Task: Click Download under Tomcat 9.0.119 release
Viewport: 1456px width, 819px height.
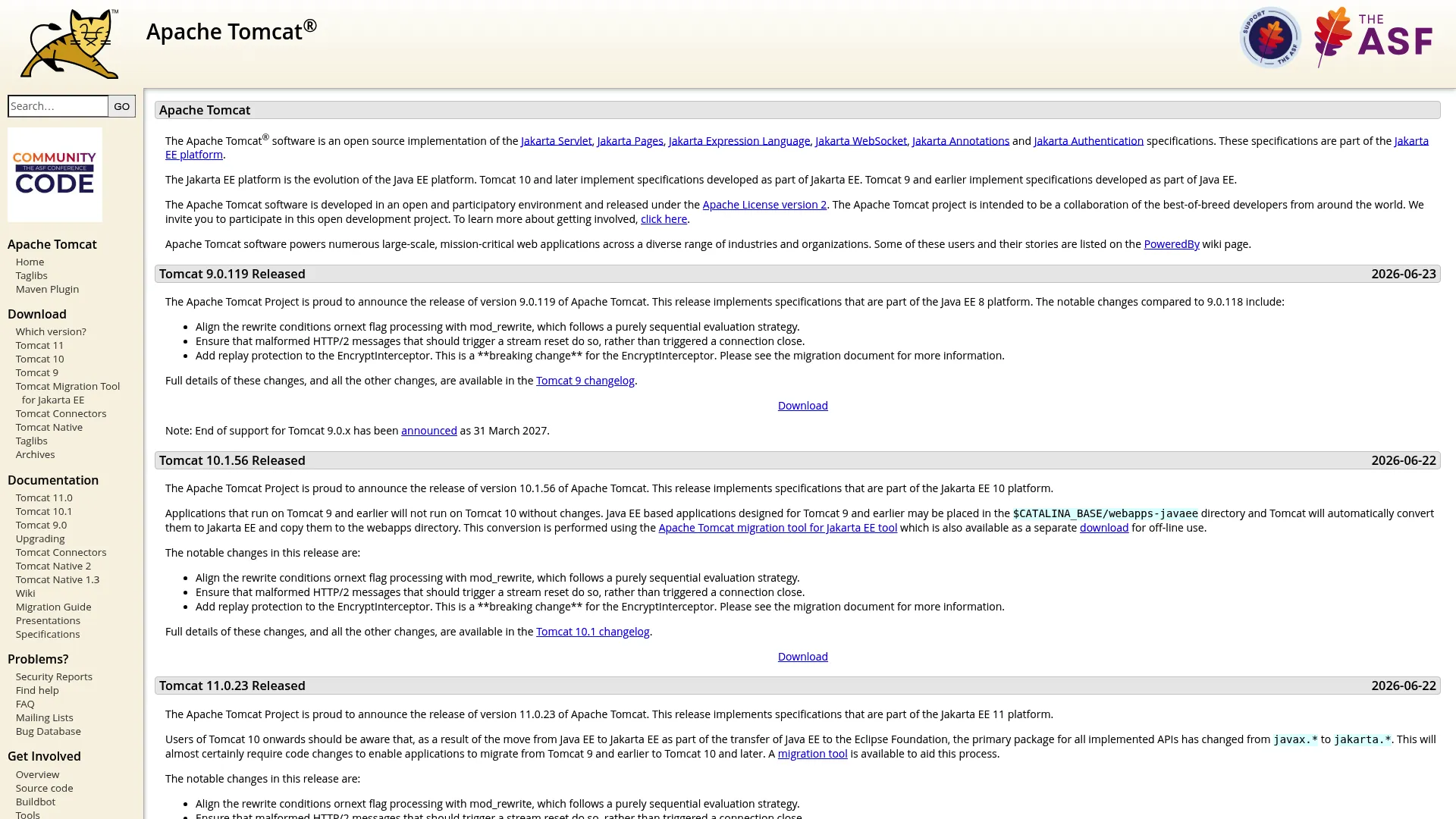Action: pos(802,406)
